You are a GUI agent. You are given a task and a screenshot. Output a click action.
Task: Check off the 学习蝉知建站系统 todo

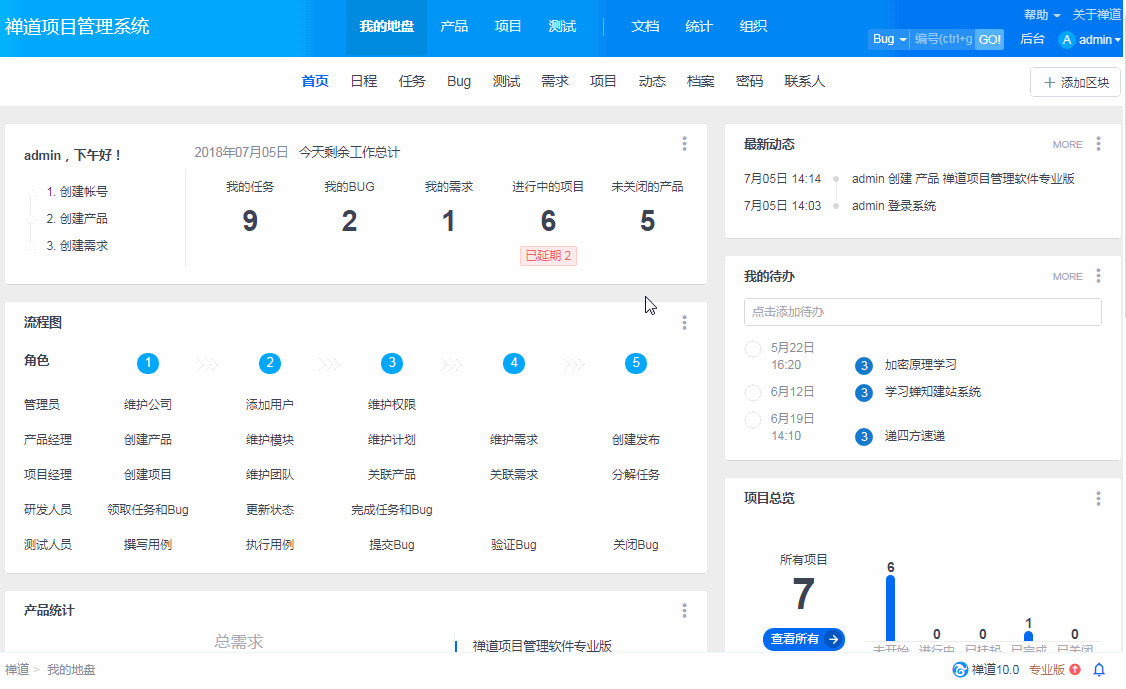click(x=753, y=392)
